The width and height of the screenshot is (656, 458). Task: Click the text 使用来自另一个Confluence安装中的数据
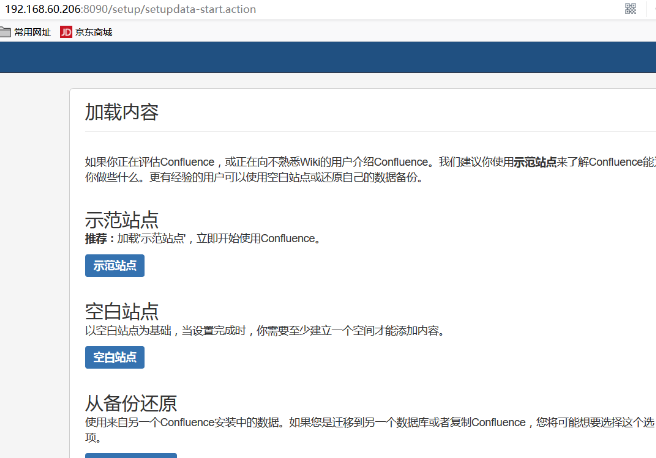[182, 422]
